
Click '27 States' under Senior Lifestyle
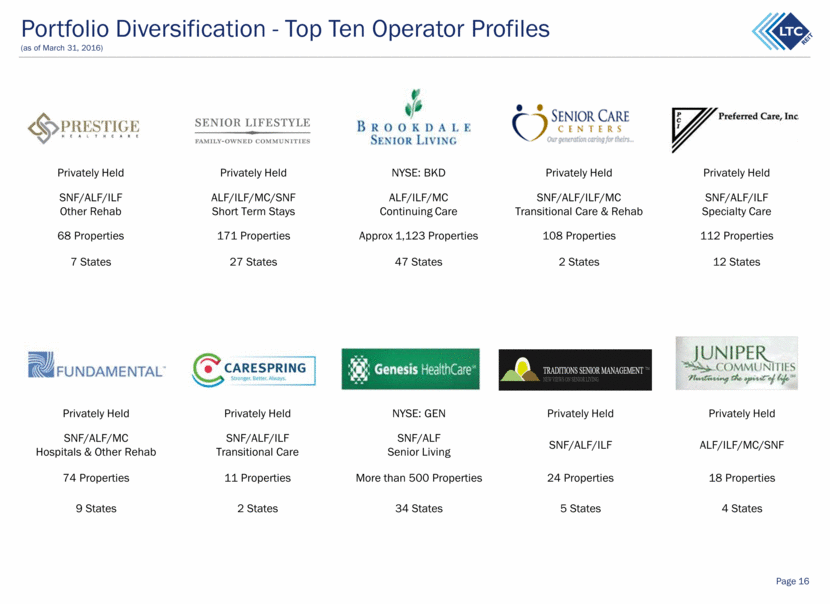tap(254, 262)
